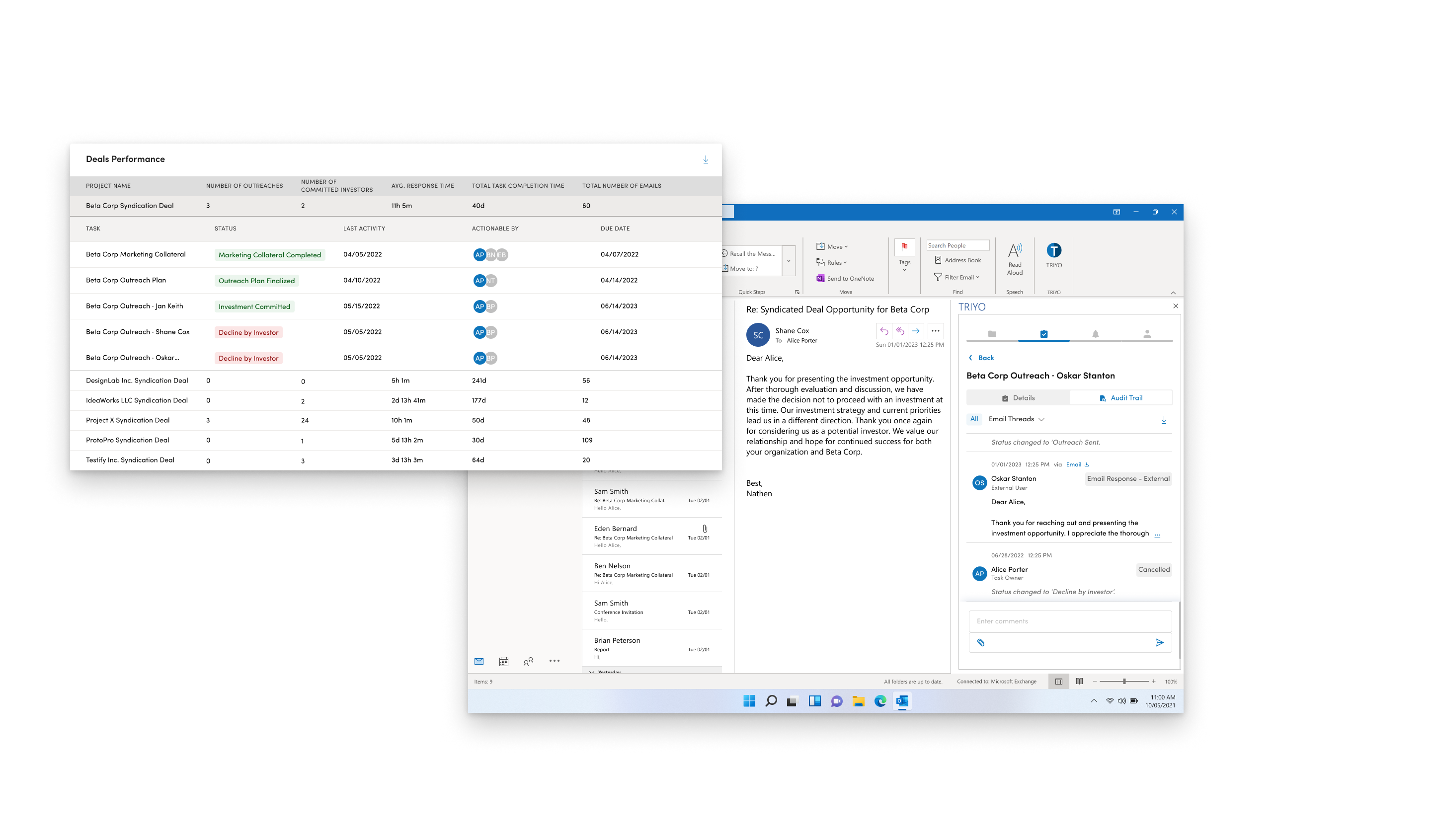1434x840 pixels.
Task: Switch to Reading view in the status bar
Action: pyautogui.click(x=1080, y=682)
